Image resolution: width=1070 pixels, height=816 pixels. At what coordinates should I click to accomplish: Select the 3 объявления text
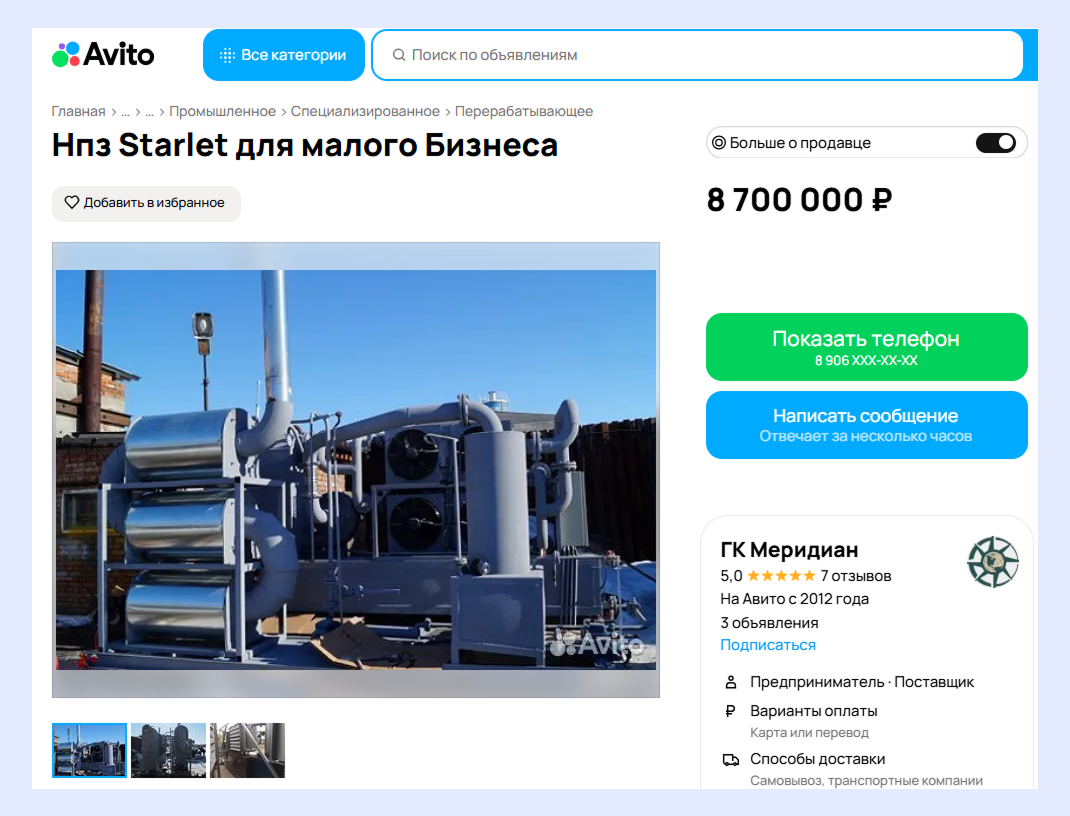[x=770, y=623]
